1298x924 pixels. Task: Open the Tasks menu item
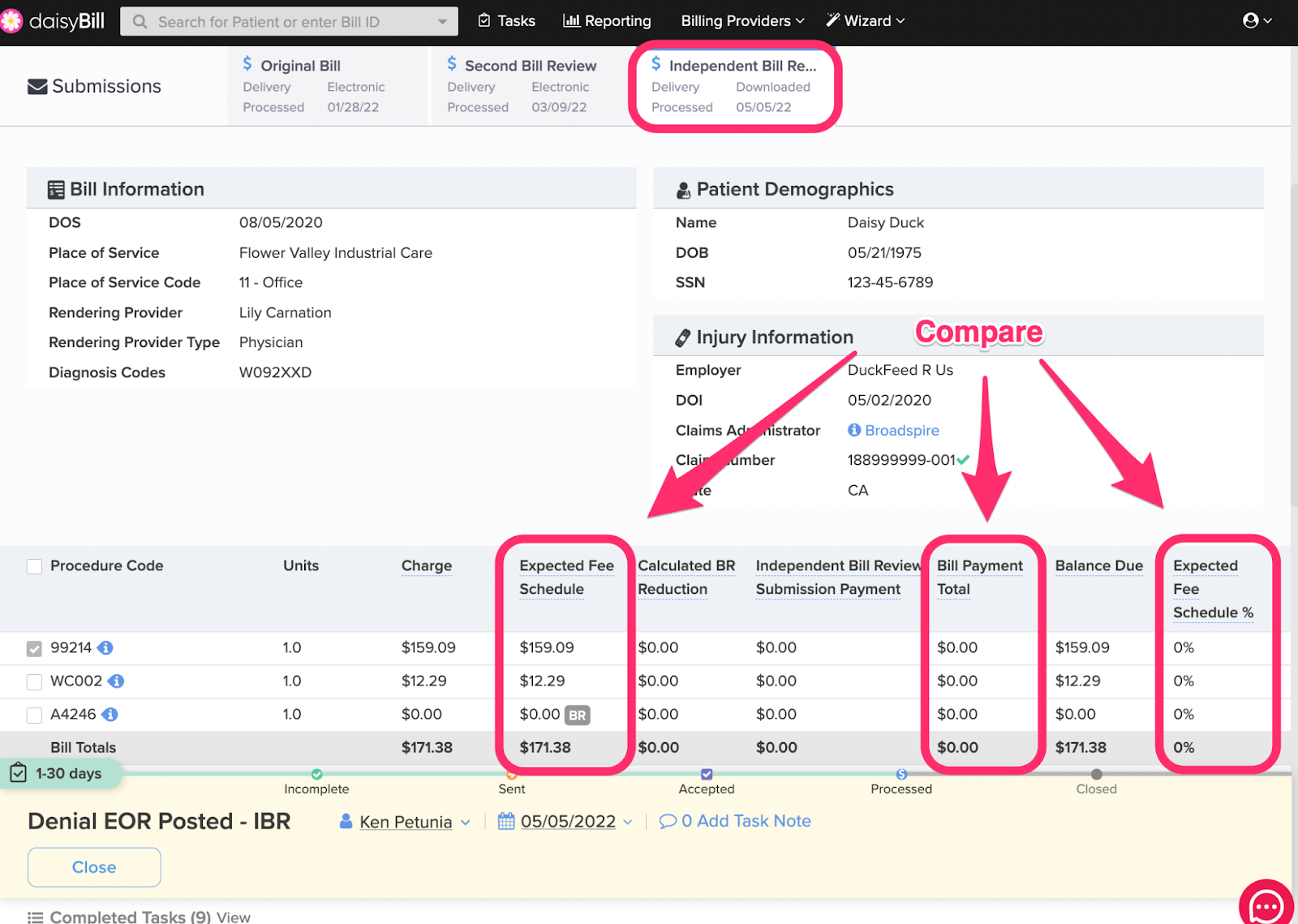(507, 20)
